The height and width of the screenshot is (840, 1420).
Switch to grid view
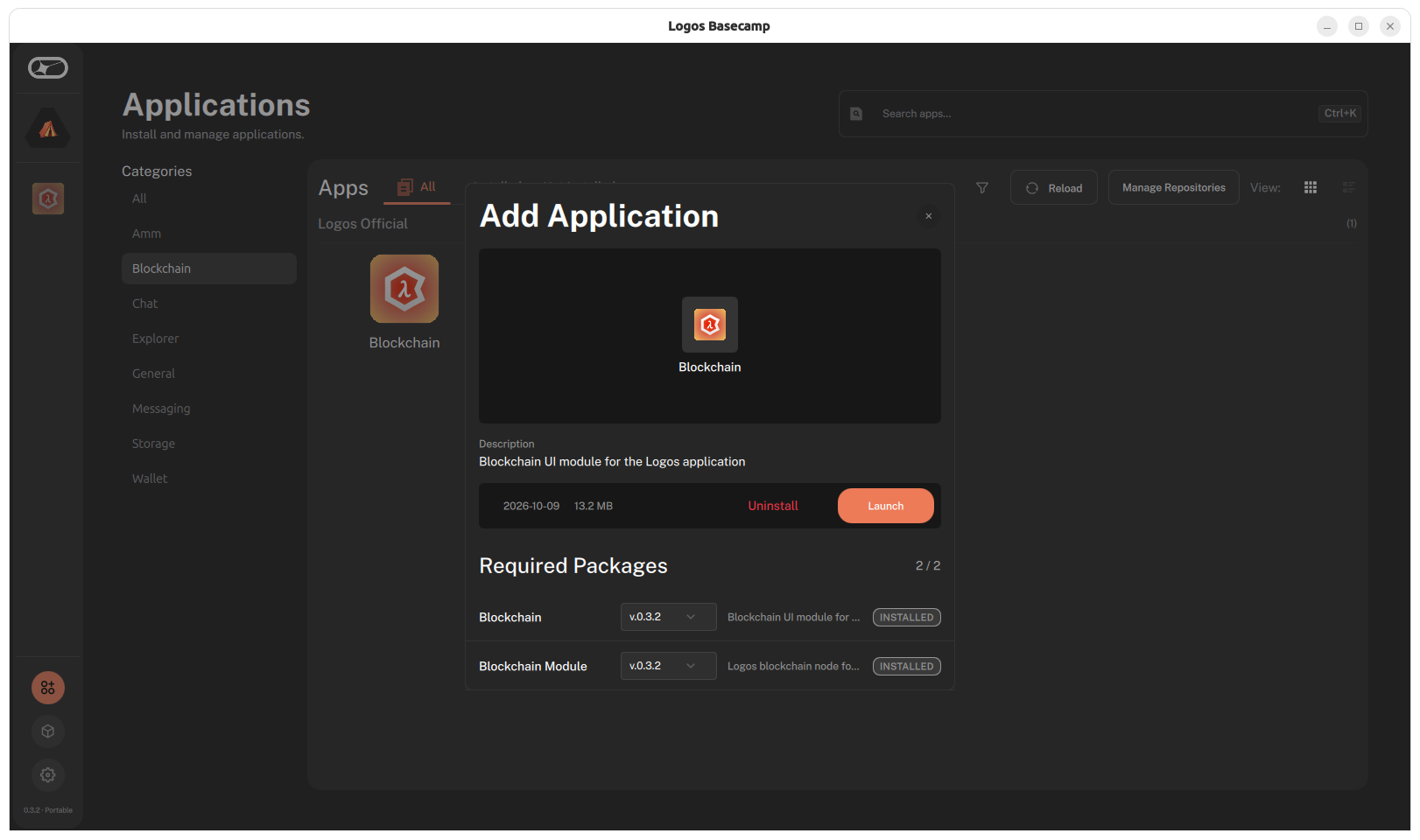pyautogui.click(x=1311, y=187)
